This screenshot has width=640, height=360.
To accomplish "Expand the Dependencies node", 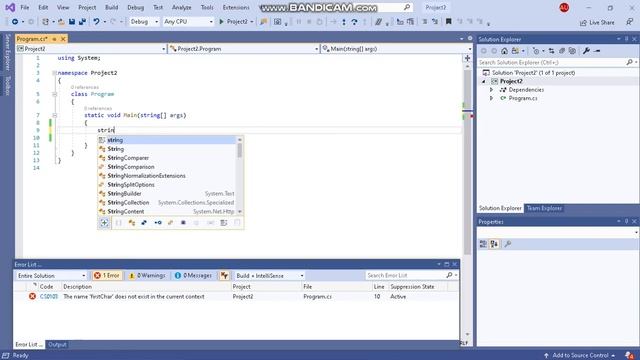I will [x=491, y=90].
